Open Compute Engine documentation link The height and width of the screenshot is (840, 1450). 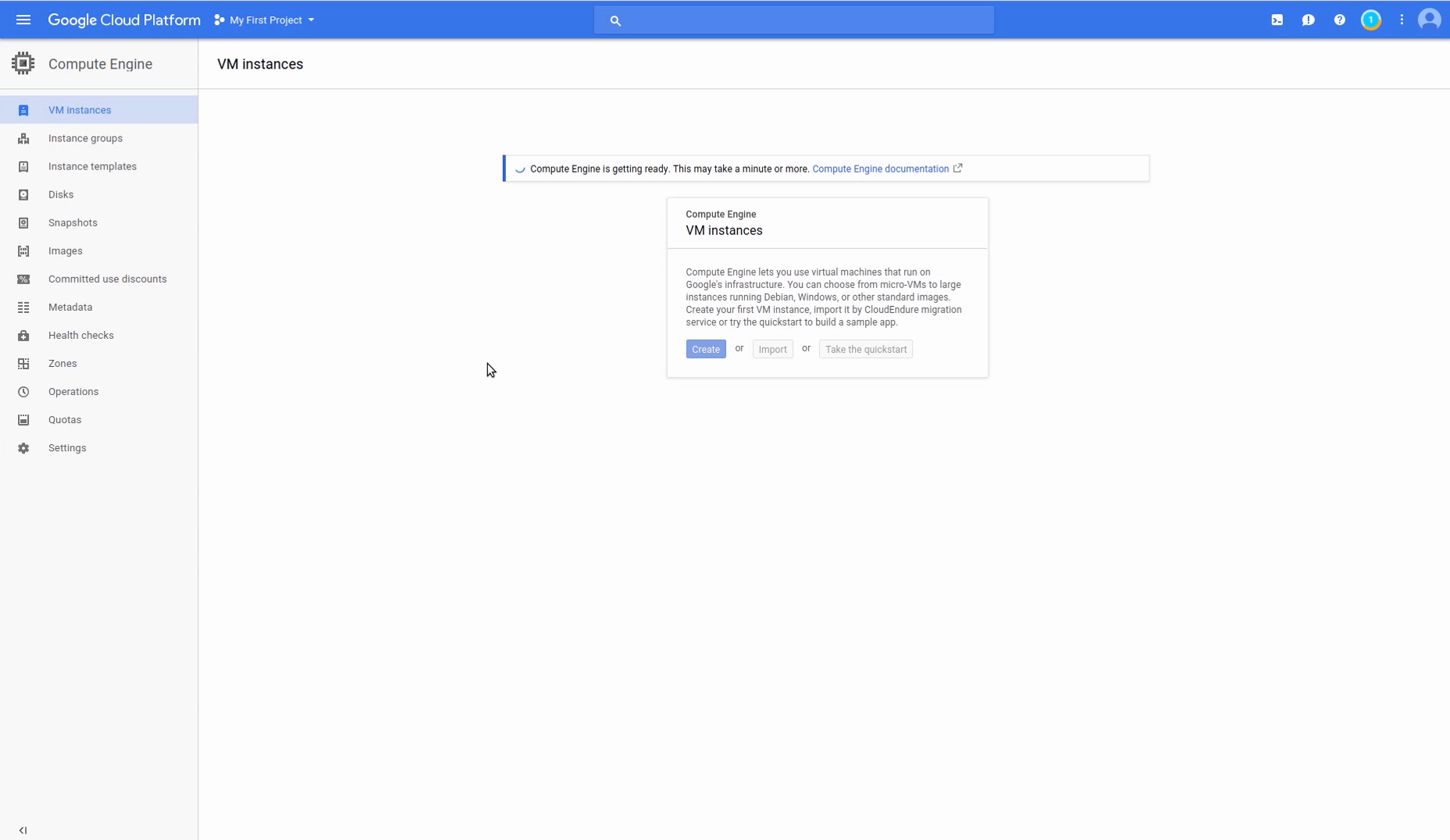click(880, 169)
